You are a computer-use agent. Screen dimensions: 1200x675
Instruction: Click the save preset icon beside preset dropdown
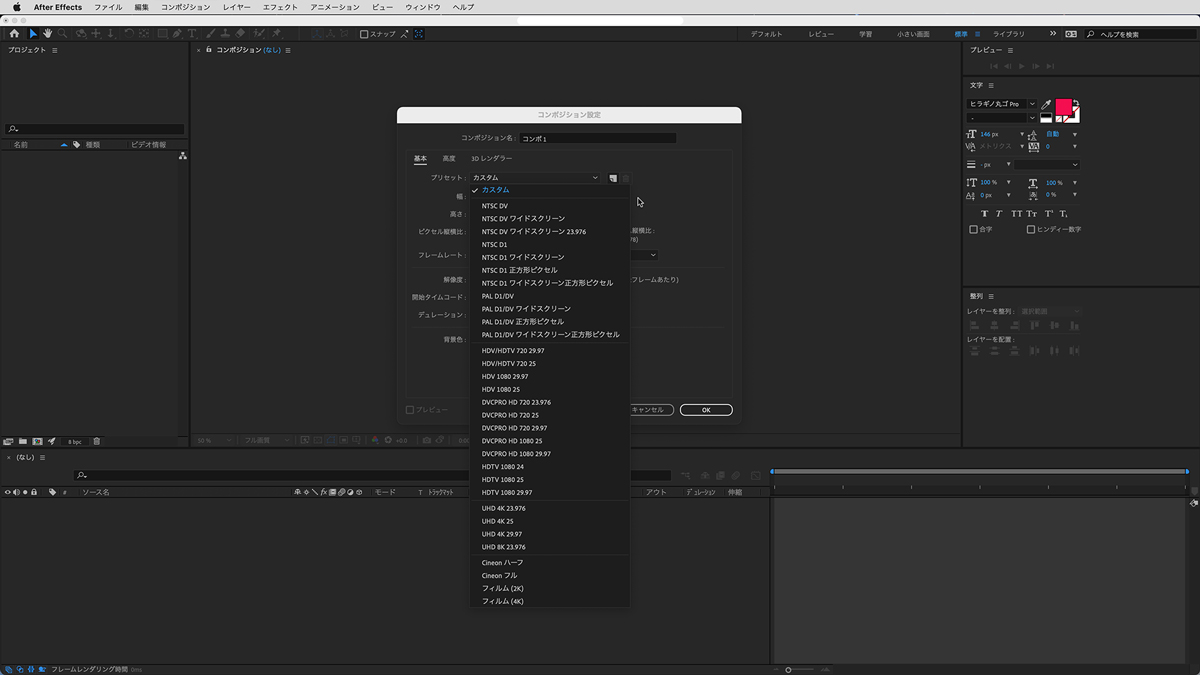[613, 178]
